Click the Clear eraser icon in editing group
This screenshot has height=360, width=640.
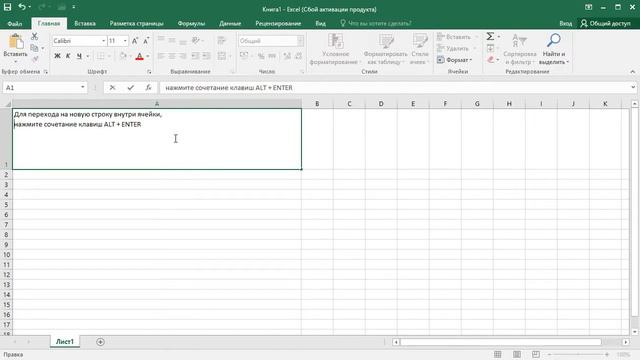click(491, 60)
